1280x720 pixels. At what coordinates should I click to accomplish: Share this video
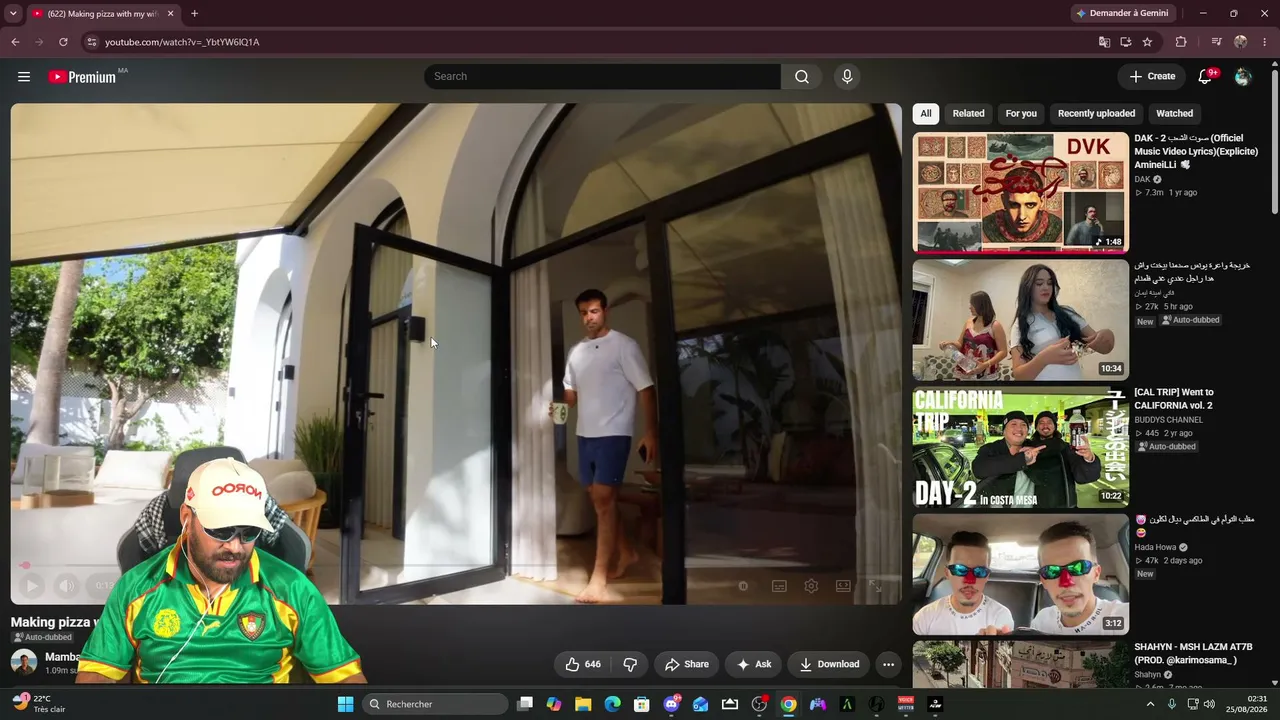pyautogui.click(x=687, y=664)
